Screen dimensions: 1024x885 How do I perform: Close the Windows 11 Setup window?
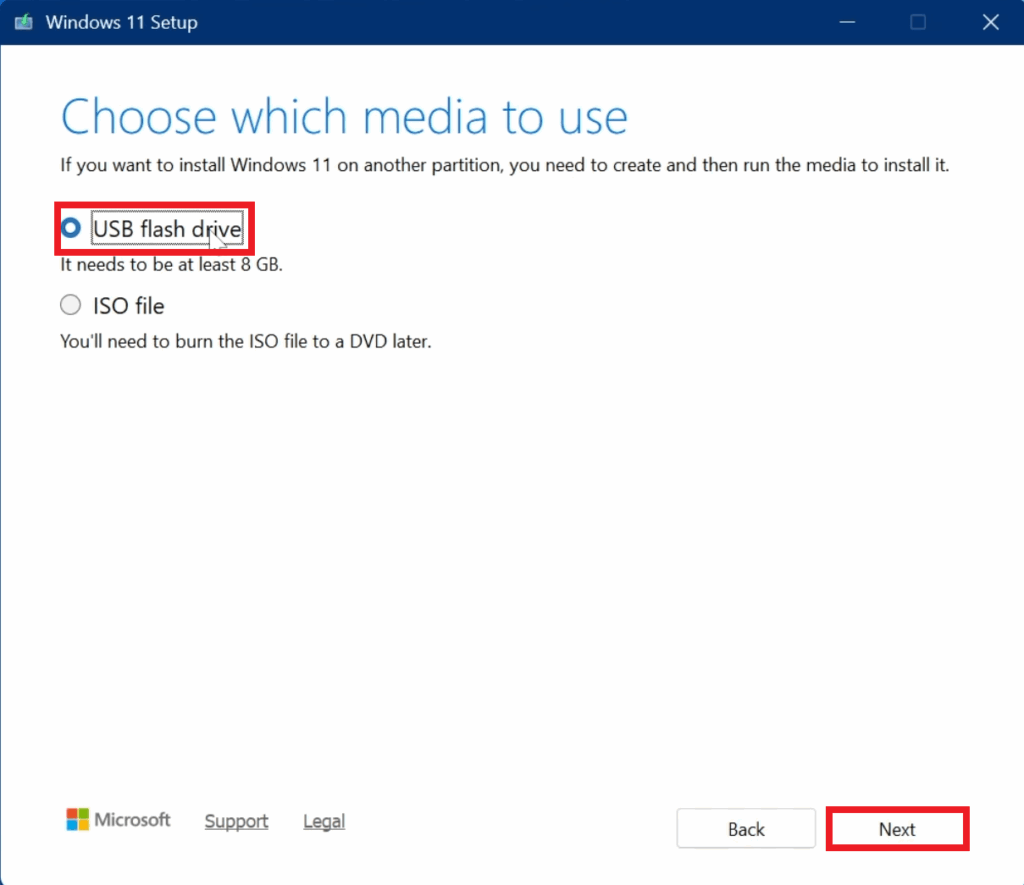tap(990, 22)
